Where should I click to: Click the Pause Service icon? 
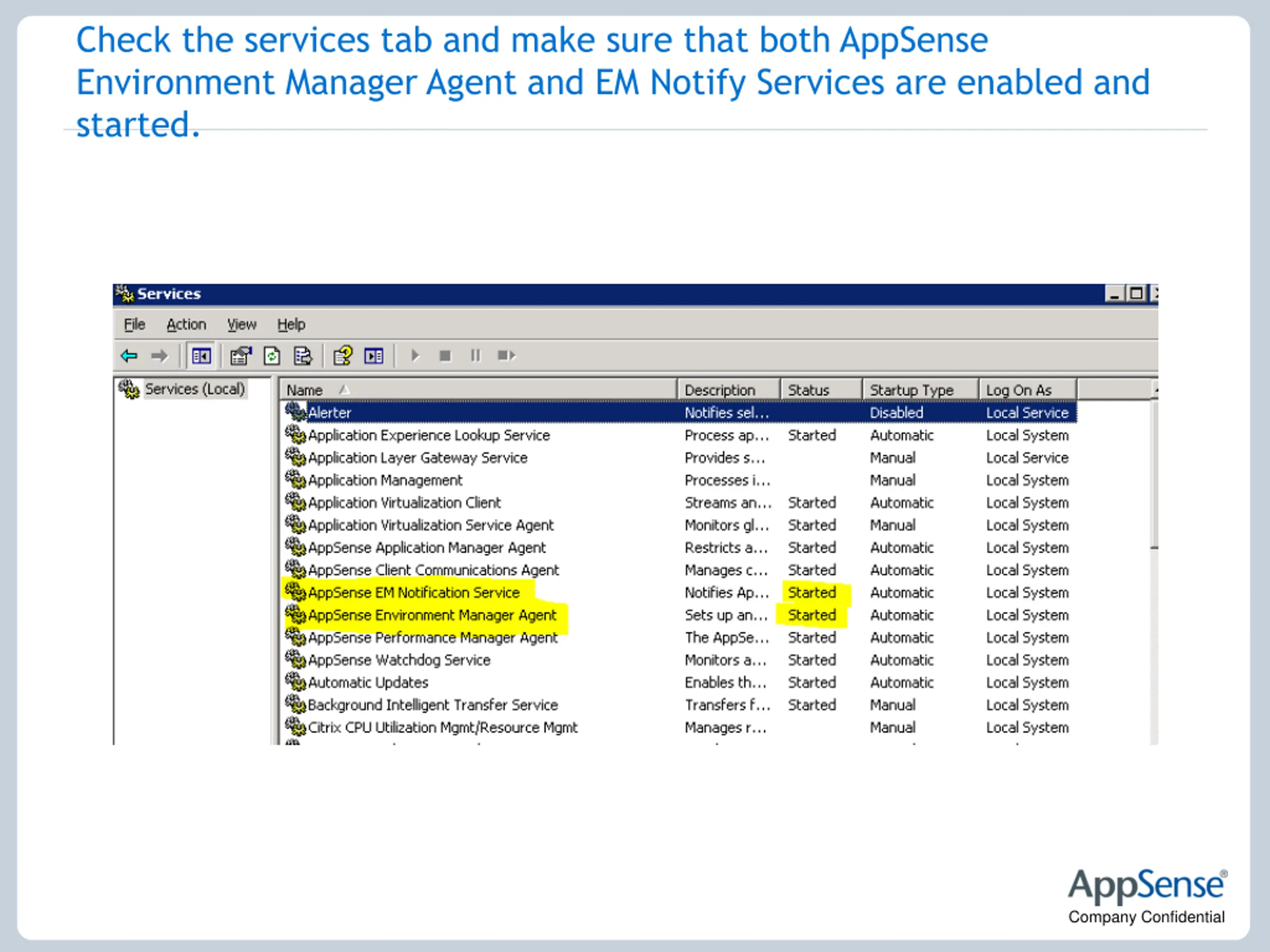click(x=475, y=356)
